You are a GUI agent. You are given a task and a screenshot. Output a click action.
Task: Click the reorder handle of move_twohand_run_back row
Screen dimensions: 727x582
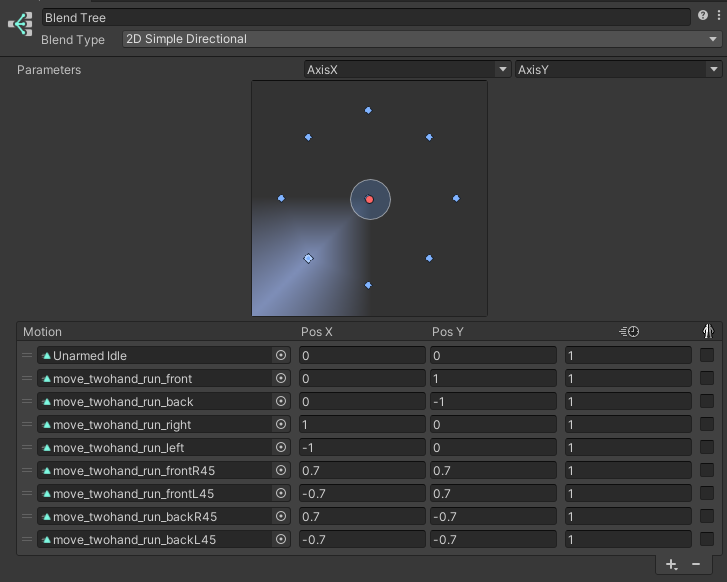pos(27,402)
